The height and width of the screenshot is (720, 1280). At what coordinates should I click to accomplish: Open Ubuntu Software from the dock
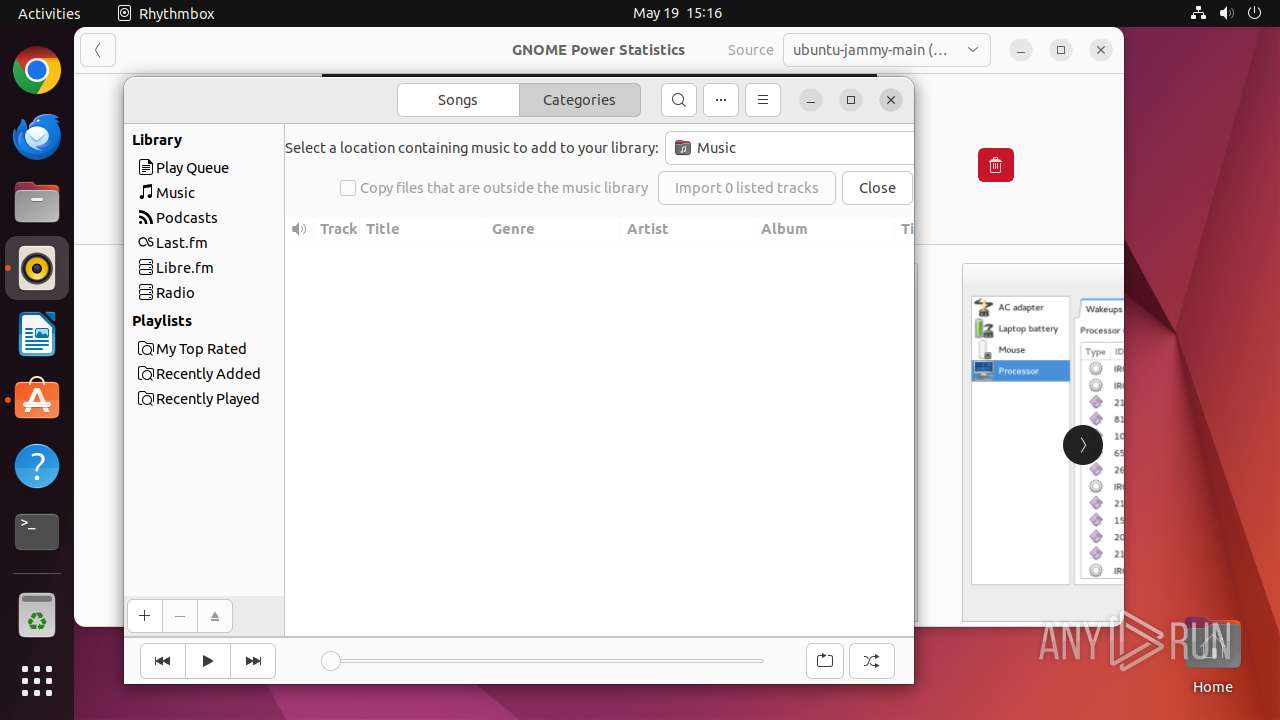pyautogui.click(x=37, y=400)
